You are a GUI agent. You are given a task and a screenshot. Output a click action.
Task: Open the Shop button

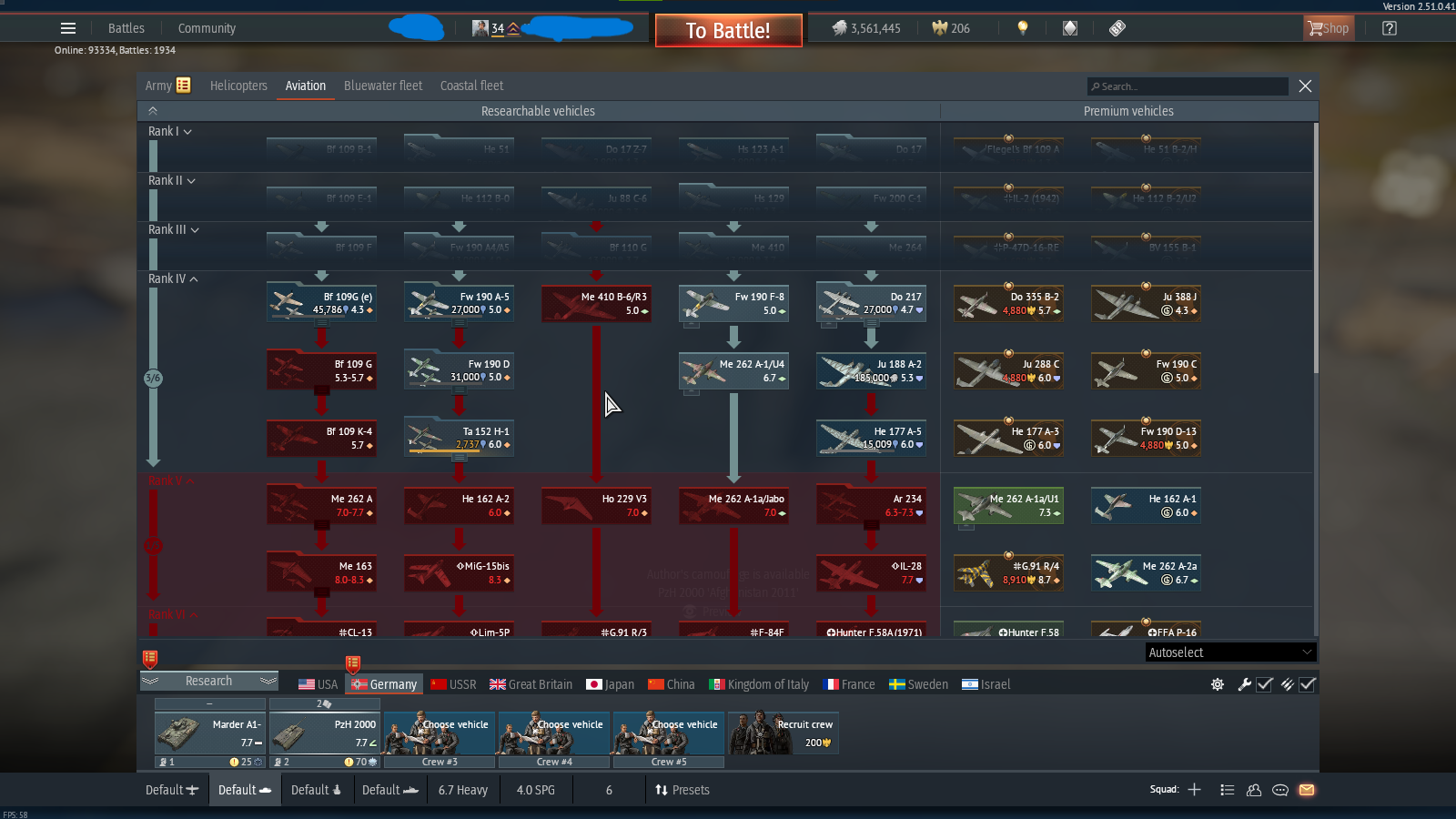[x=1329, y=28]
